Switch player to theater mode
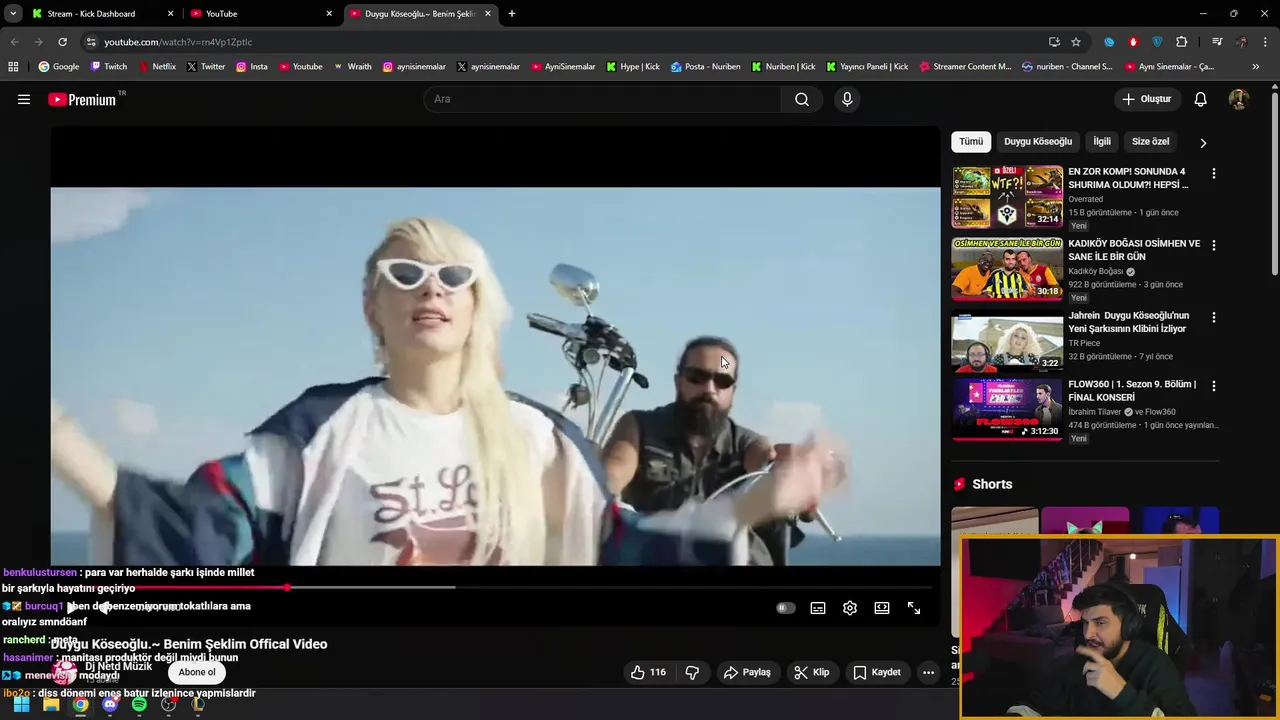Screen dimensions: 1280x720 [882, 608]
